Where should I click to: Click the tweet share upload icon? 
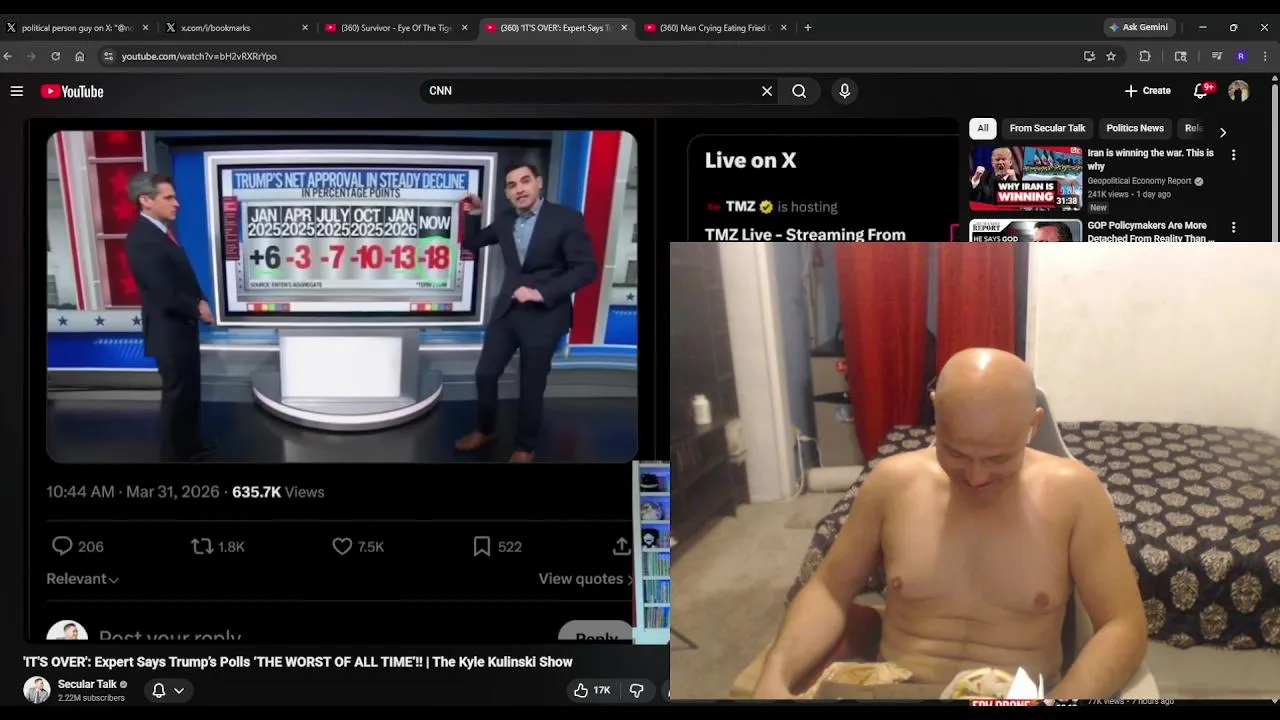[x=621, y=546]
